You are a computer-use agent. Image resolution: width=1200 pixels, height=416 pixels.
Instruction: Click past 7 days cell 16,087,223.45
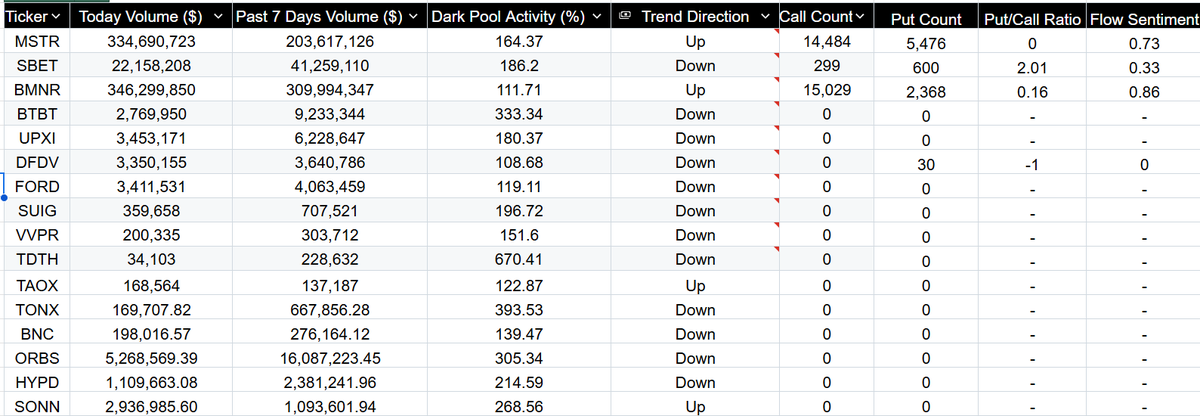tap(328, 358)
